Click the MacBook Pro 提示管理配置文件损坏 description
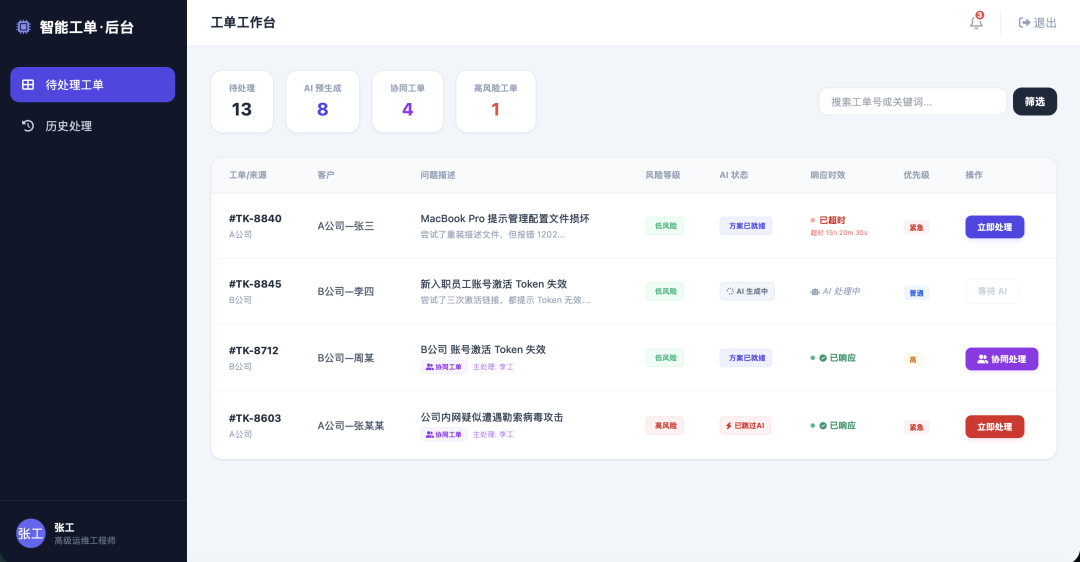Viewport: 1080px width, 562px height. 505,218
